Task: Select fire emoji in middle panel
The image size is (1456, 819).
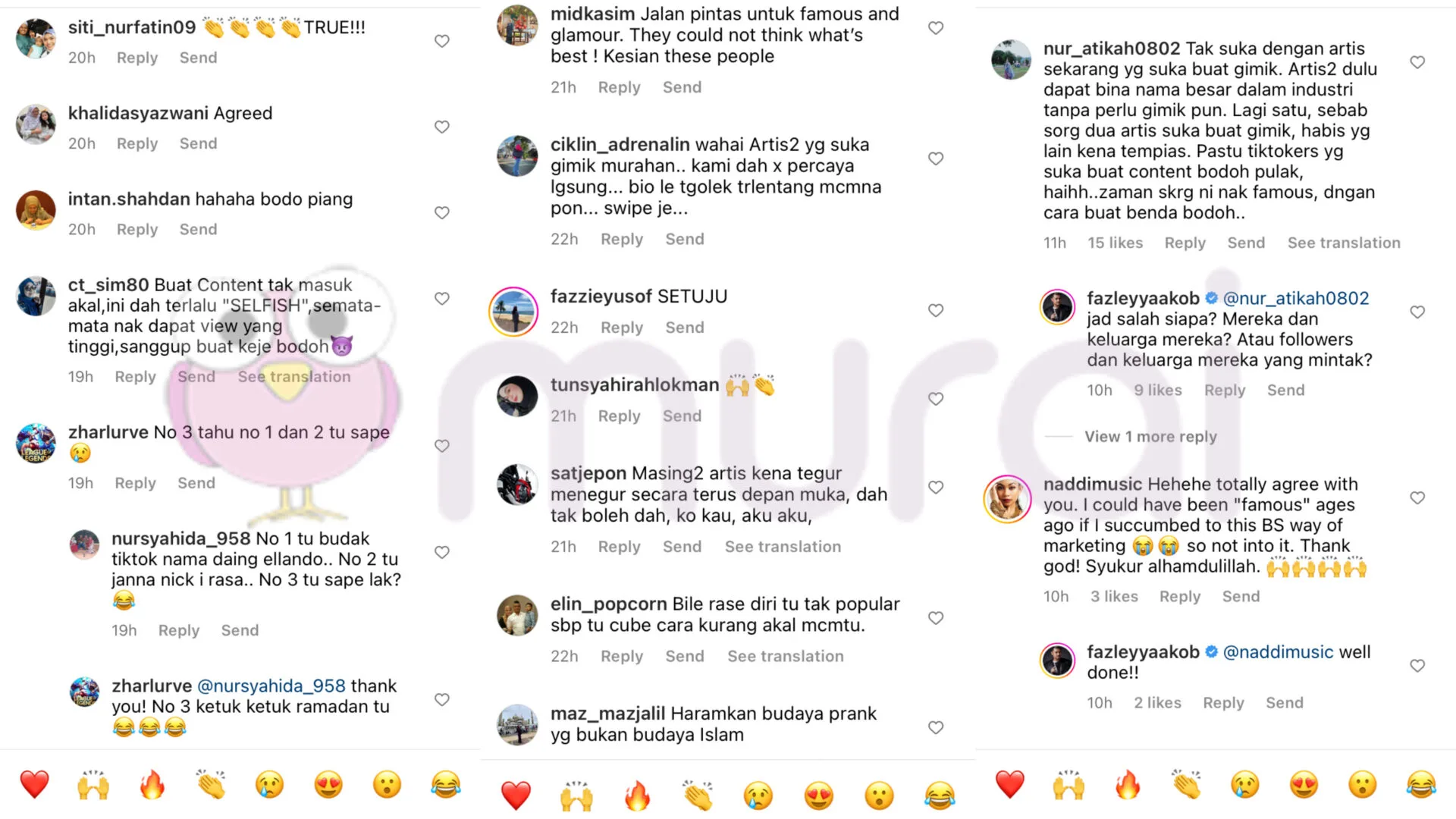Action: pos(637,795)
